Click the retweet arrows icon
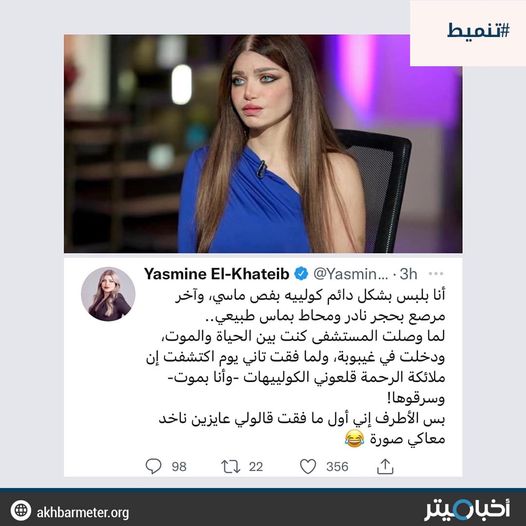The width and height of the screenshot is (526, 526). (230, 467)
